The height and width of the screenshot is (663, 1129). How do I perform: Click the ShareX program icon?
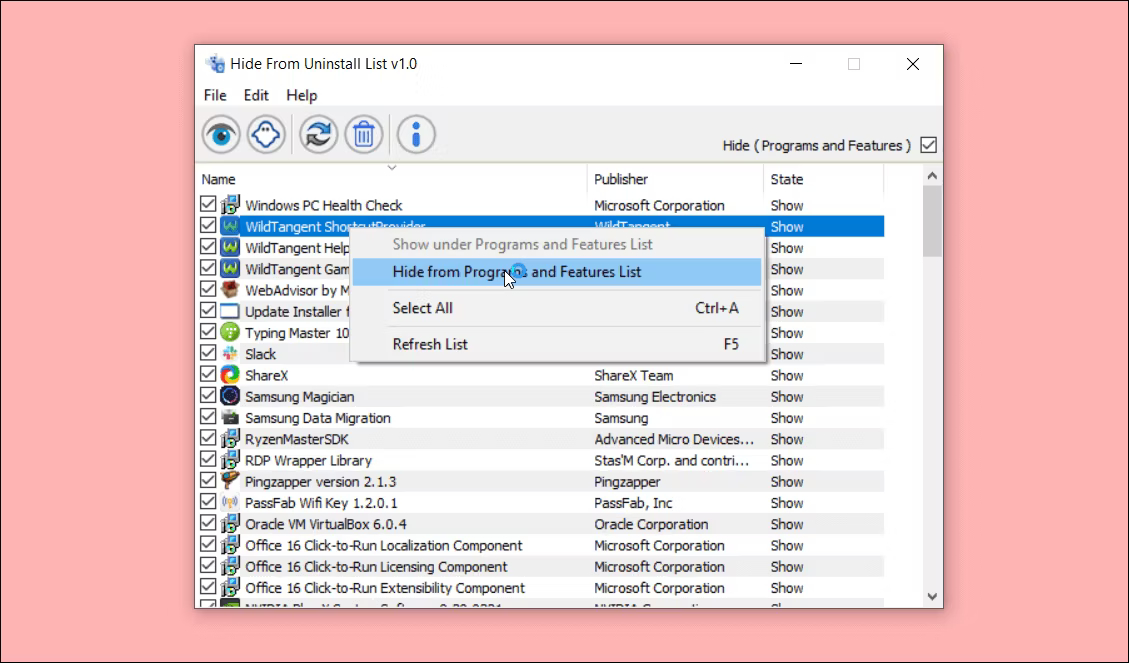coord(230,375)
